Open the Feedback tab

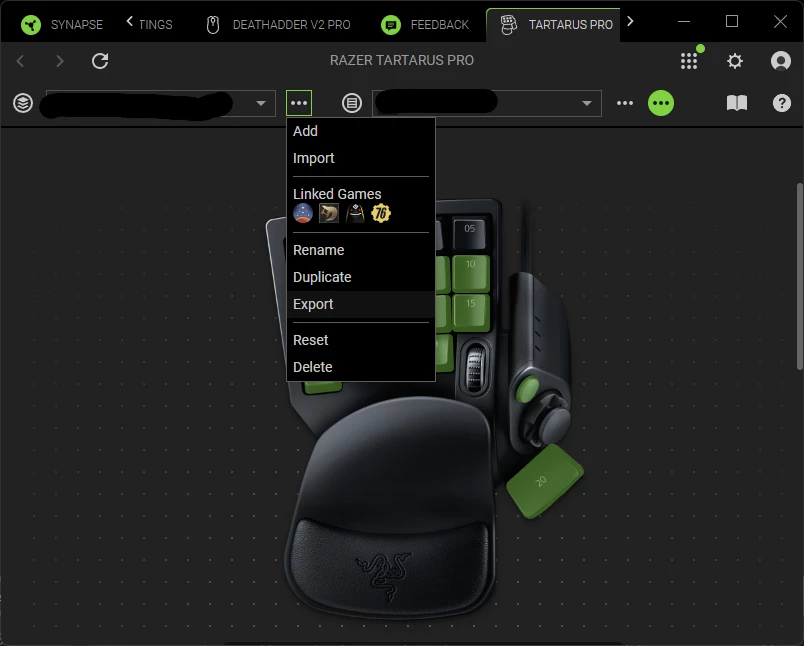(425, 24)
